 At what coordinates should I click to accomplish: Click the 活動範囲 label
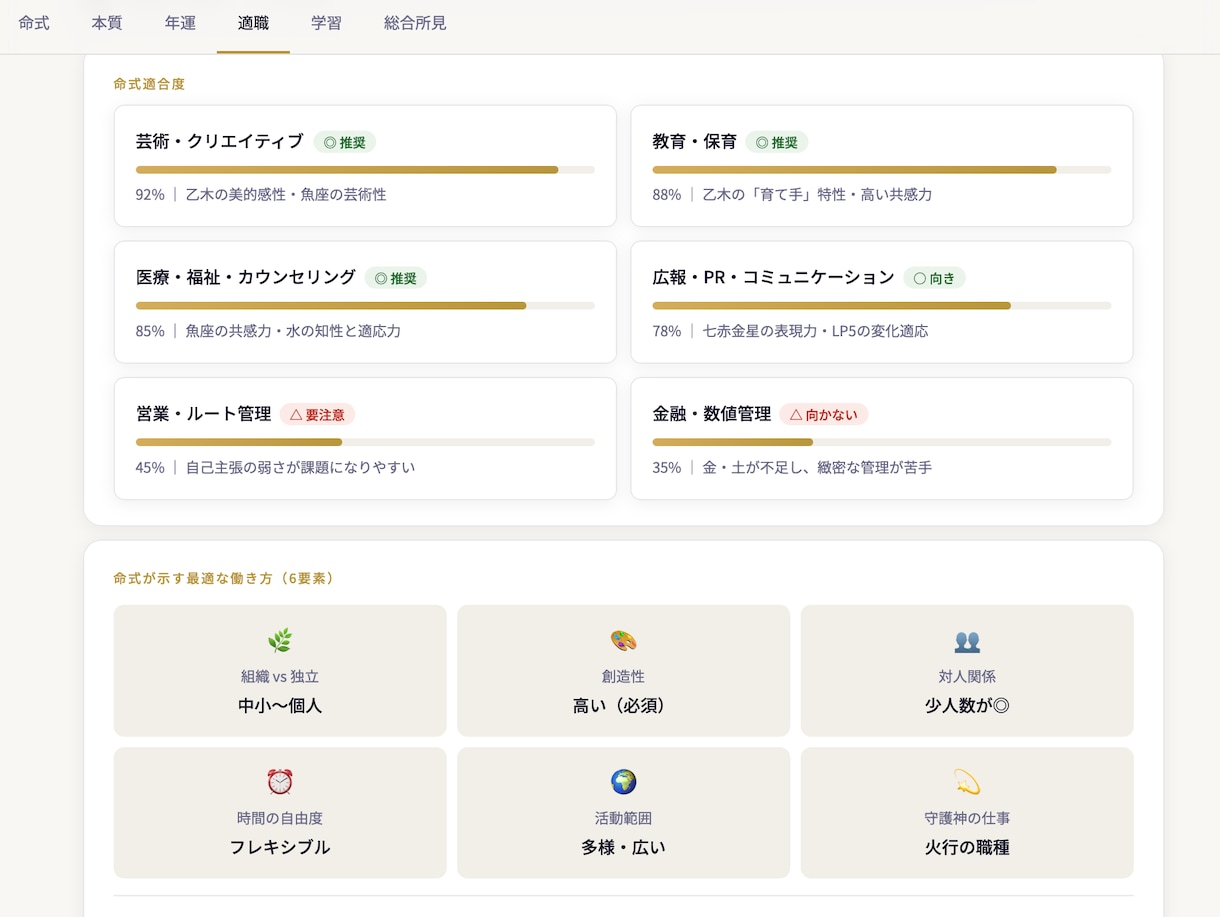tap(623, 818)
